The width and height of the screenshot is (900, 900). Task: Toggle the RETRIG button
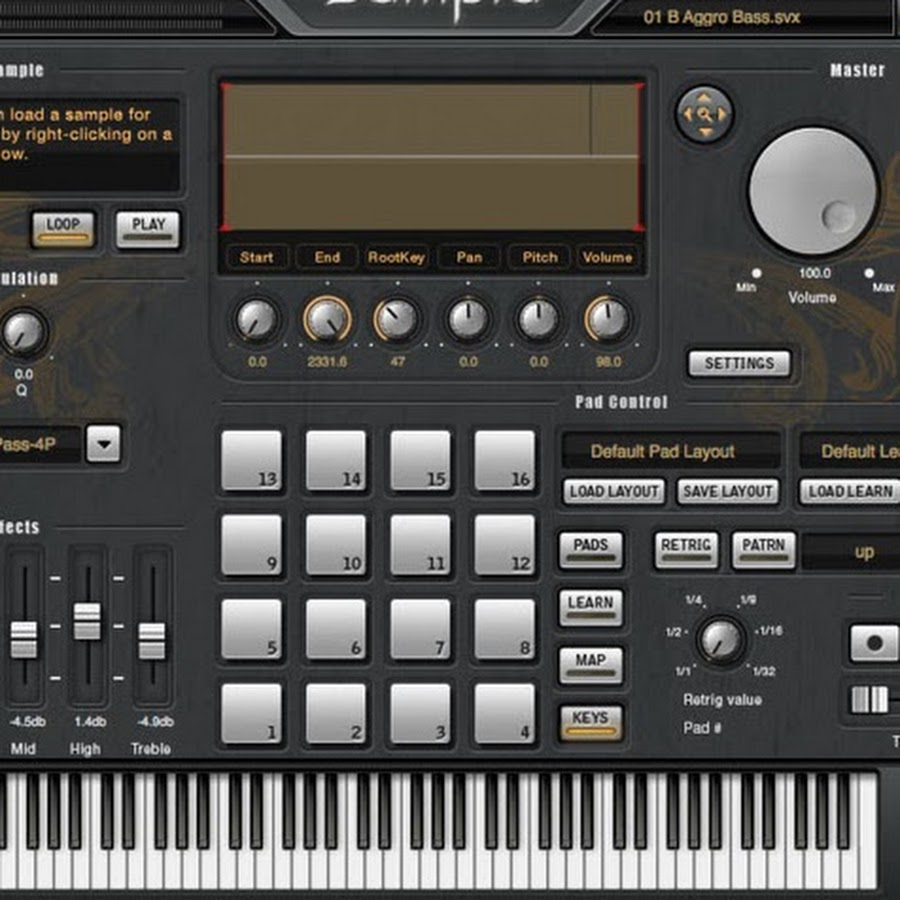[686, 550]
